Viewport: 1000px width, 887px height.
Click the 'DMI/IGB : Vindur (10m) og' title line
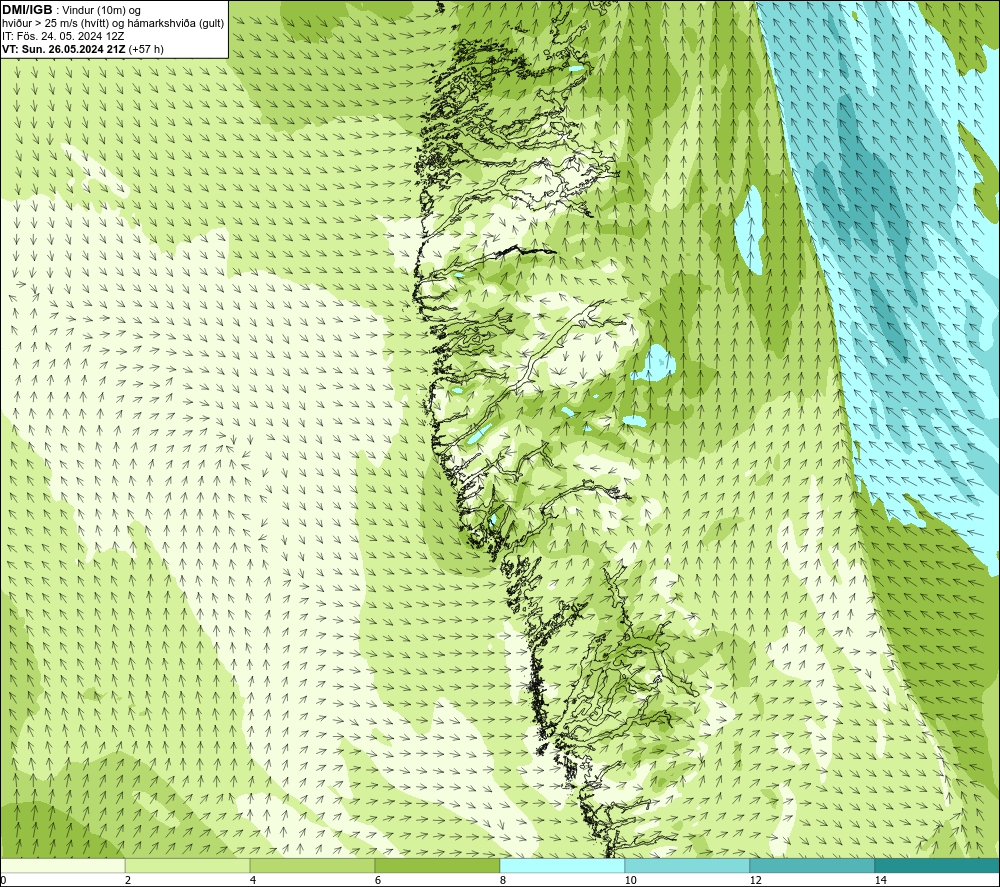(72, 10)
